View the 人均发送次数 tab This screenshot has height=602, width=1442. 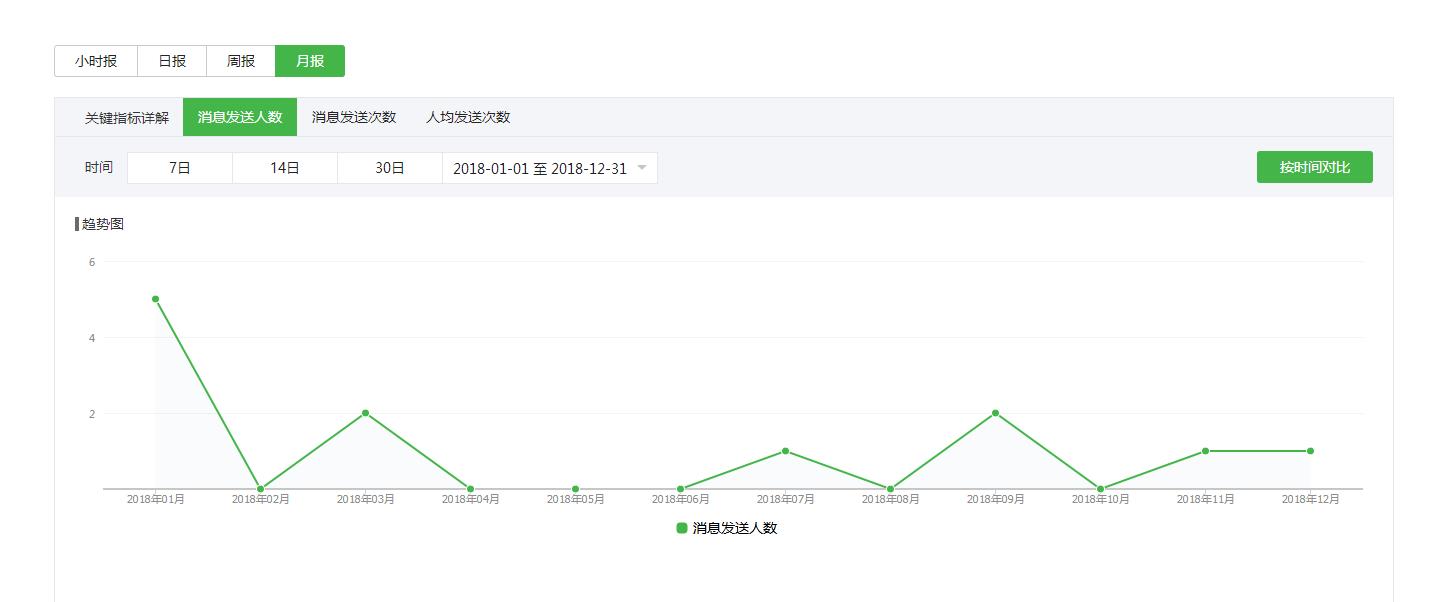(x=468, y=117)
